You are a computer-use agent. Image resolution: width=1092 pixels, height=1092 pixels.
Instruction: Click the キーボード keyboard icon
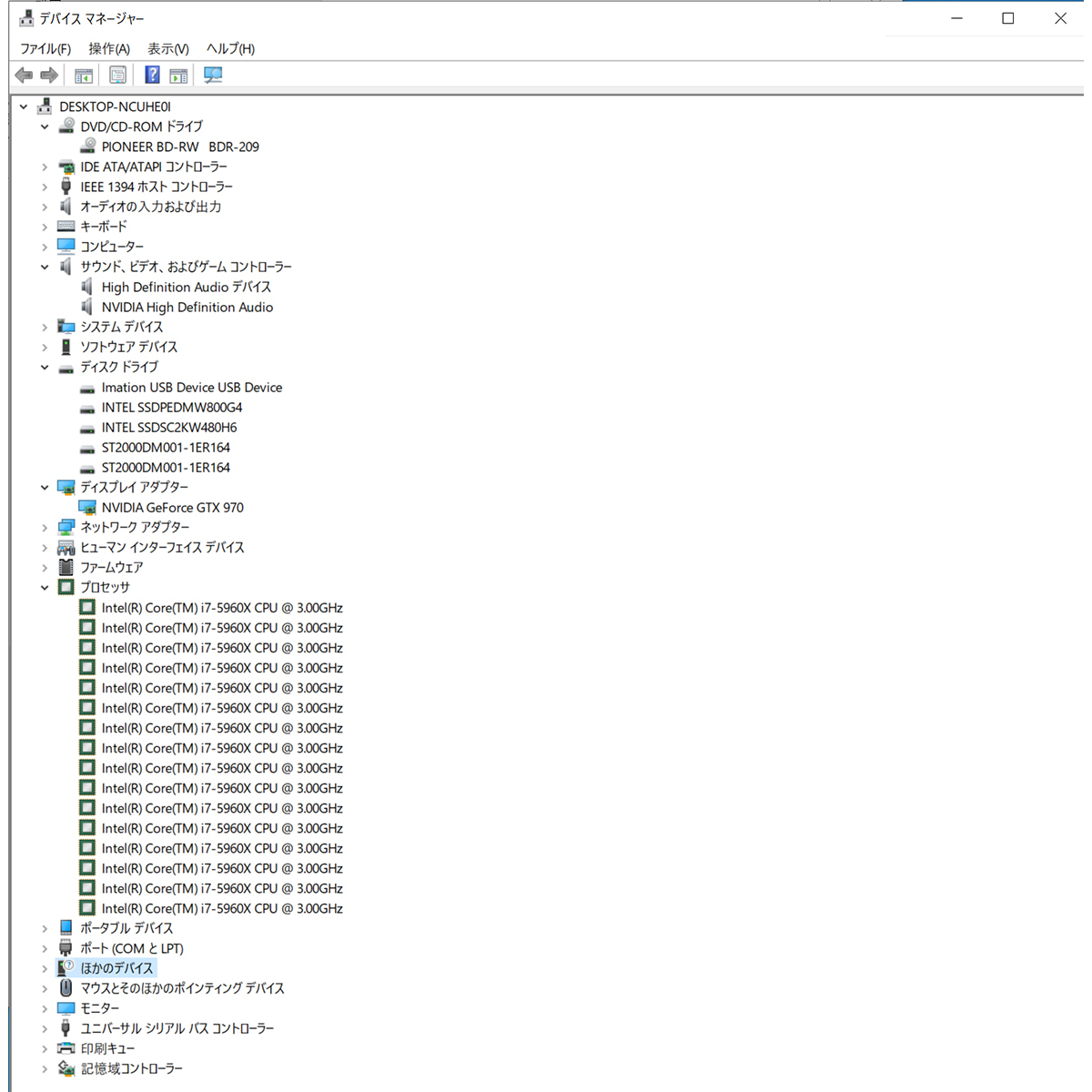point(66,227)
